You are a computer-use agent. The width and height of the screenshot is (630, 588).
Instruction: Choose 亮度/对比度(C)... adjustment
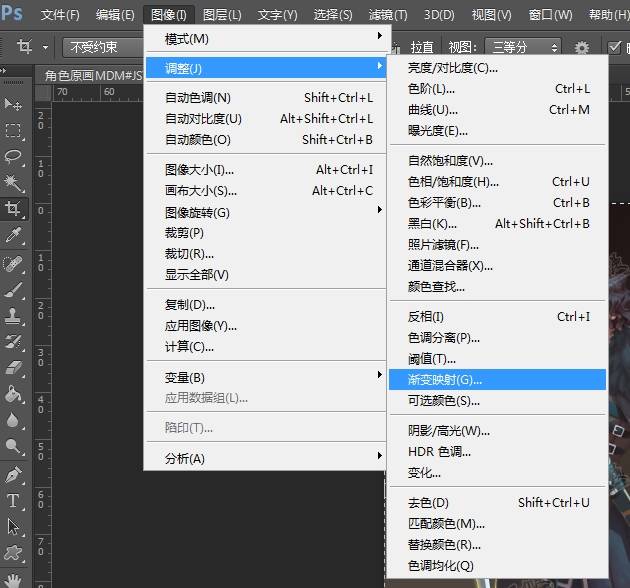497,68
